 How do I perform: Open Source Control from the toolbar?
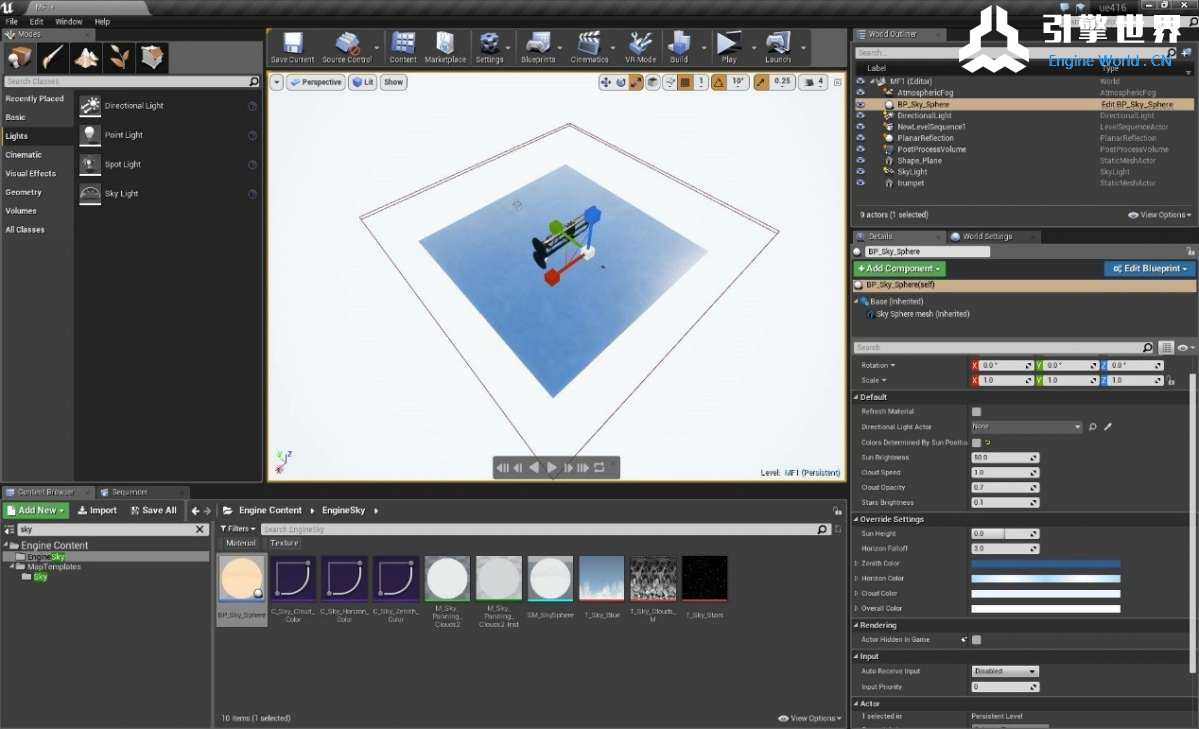346,47
